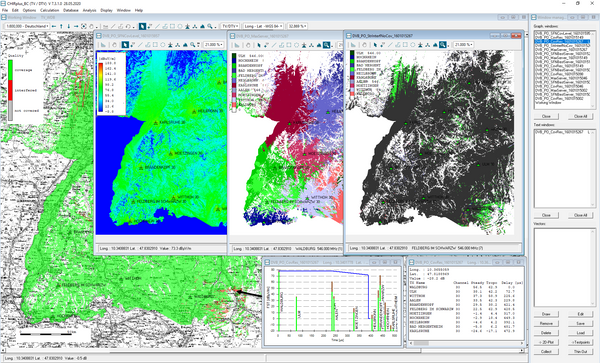The image size is (600, 363).
Task: Expand the TV/DTV mode dropdown
Action: (230, 26)
